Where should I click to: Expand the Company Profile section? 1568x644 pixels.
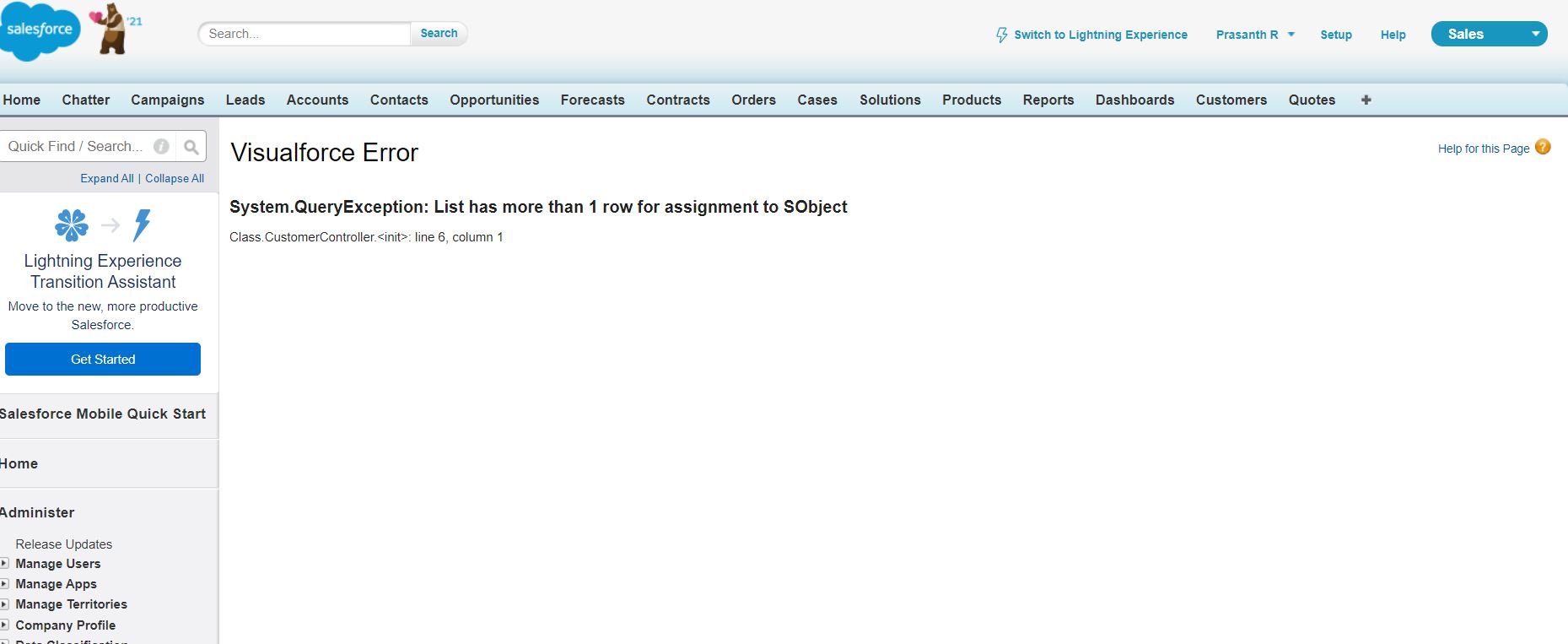(5, 625)
